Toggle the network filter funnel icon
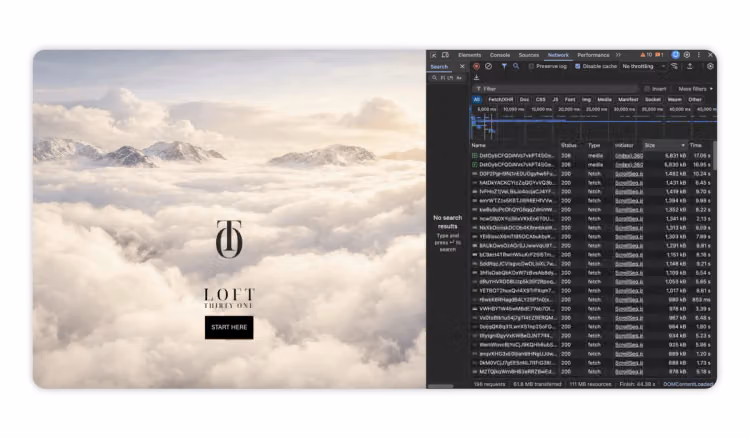The image size is (750, 438). (504, 66)
